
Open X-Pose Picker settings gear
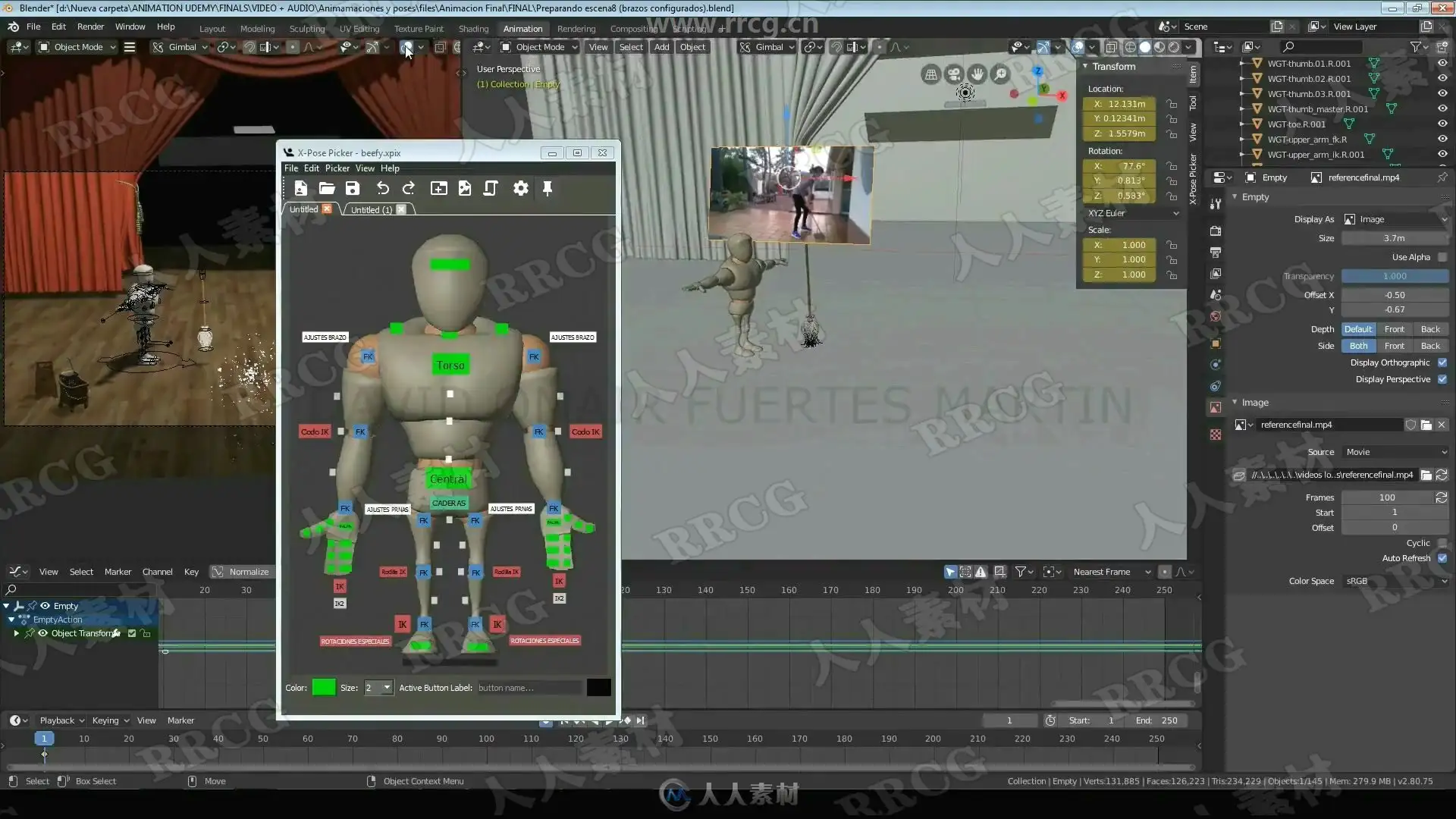pyautogui.click(x=521, y=188)
